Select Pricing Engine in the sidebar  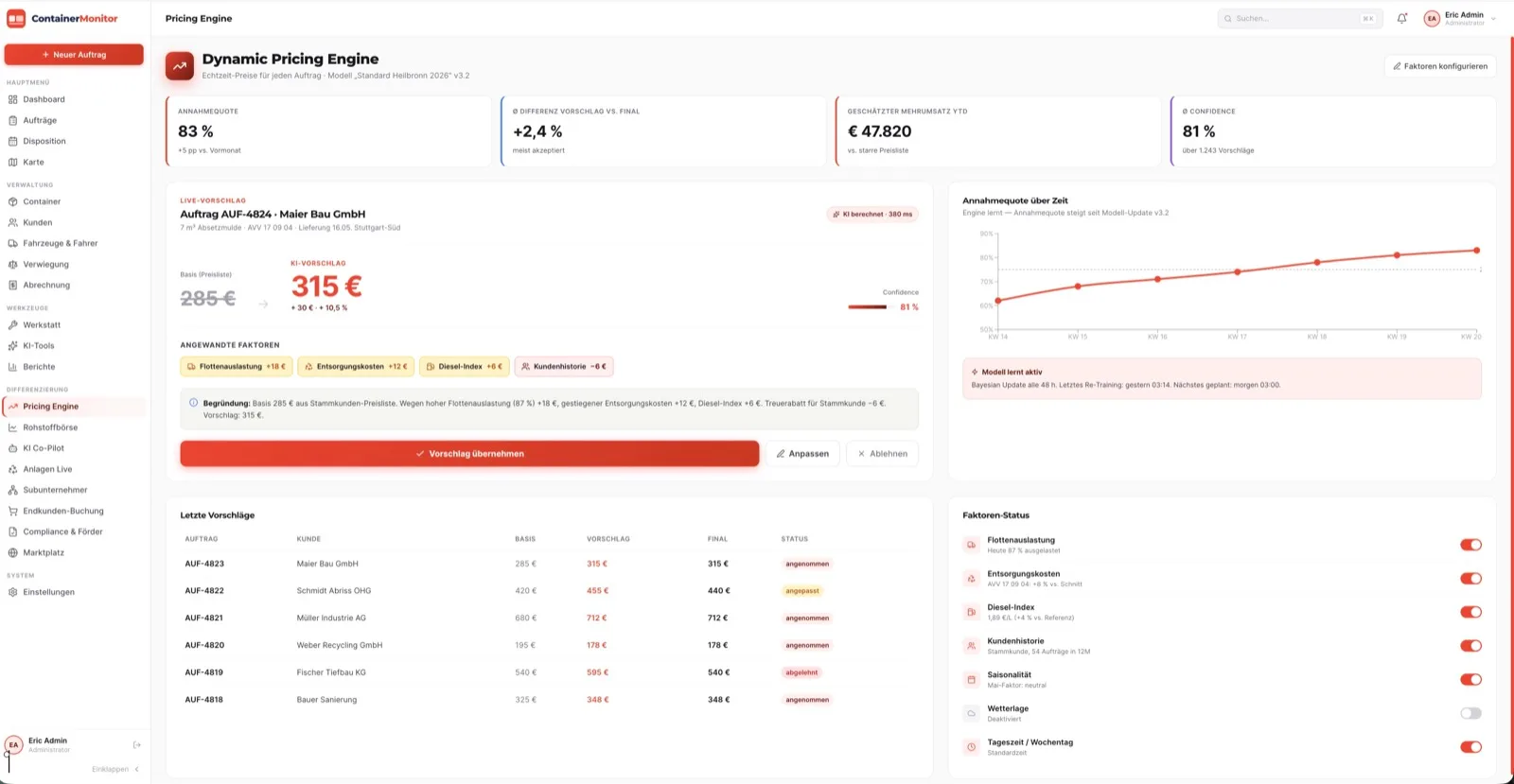point(75,407)
